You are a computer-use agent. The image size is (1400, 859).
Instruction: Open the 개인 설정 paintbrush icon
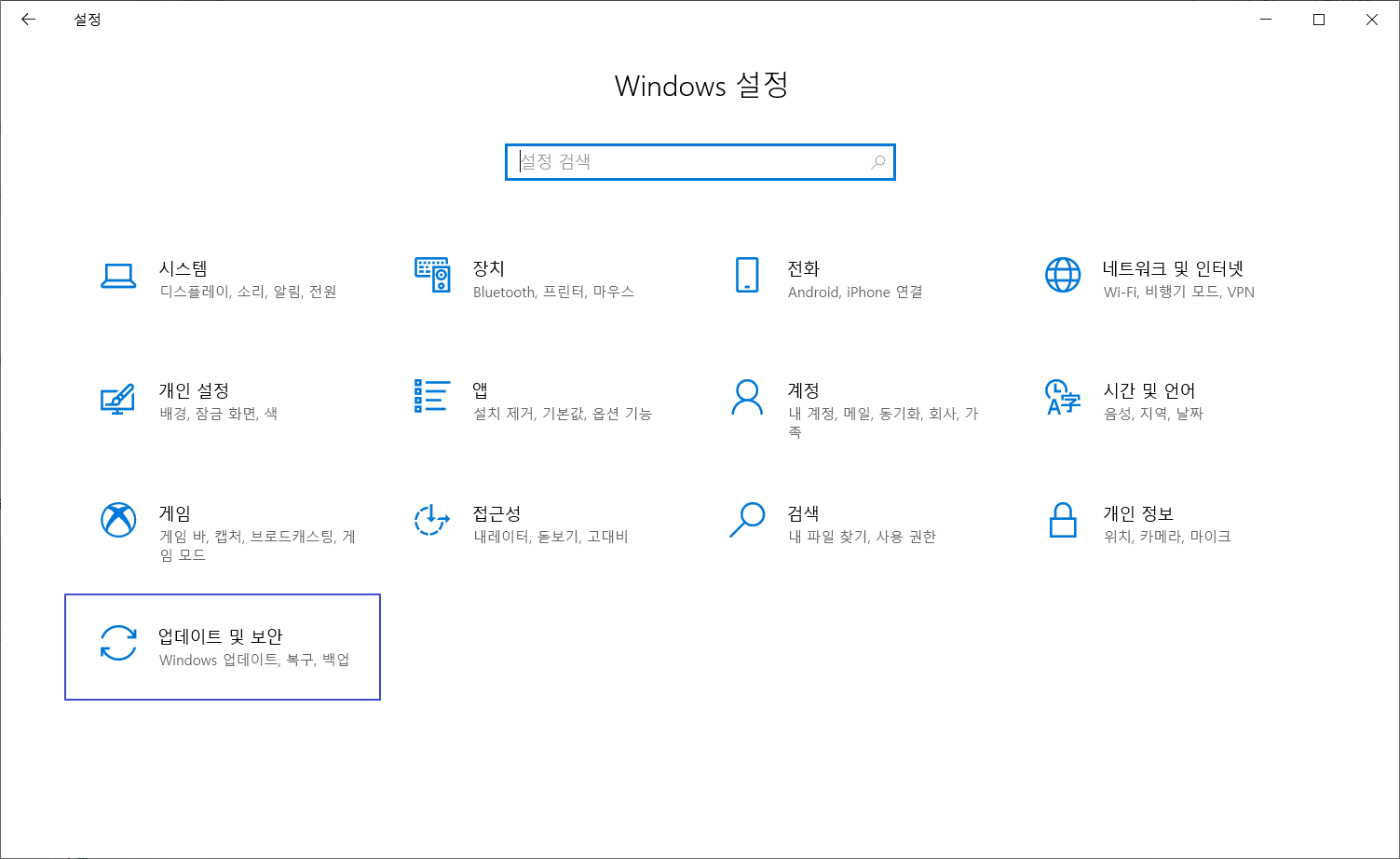(x=118, y=398)
